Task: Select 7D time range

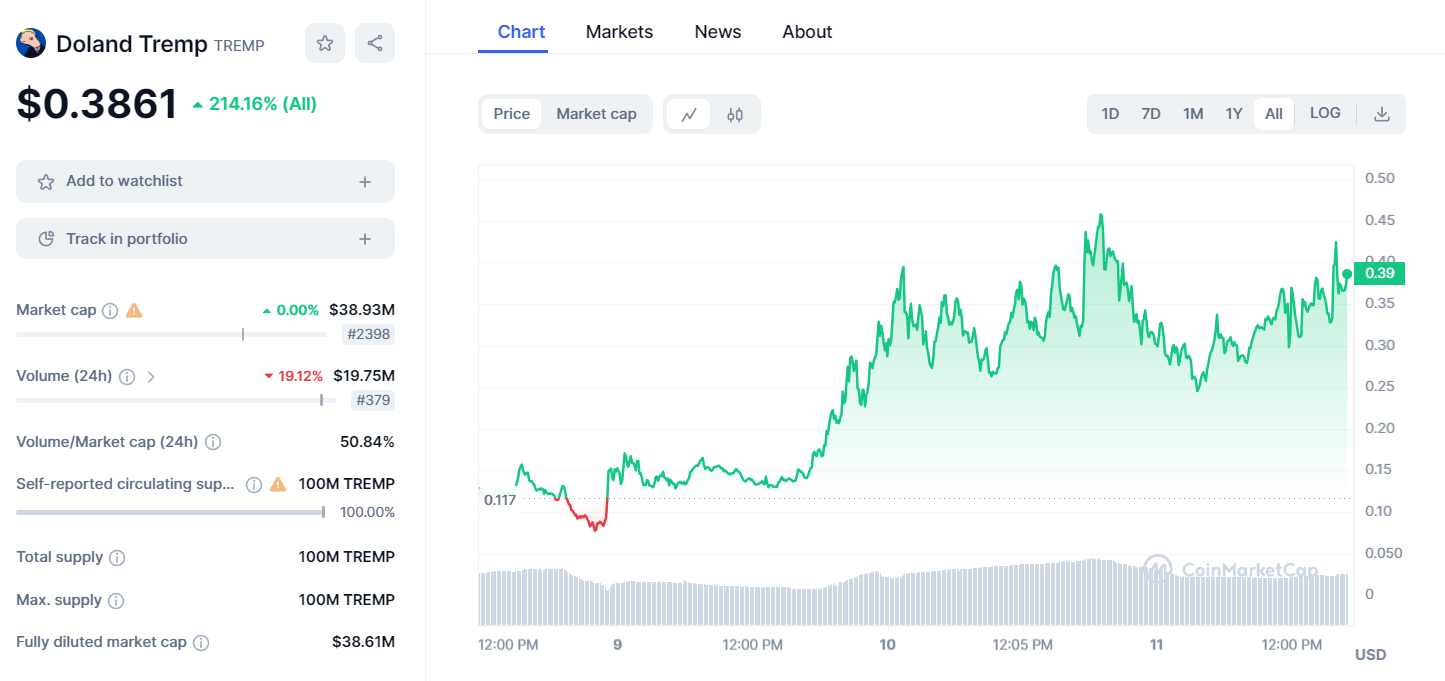Action: point(1151,114)
